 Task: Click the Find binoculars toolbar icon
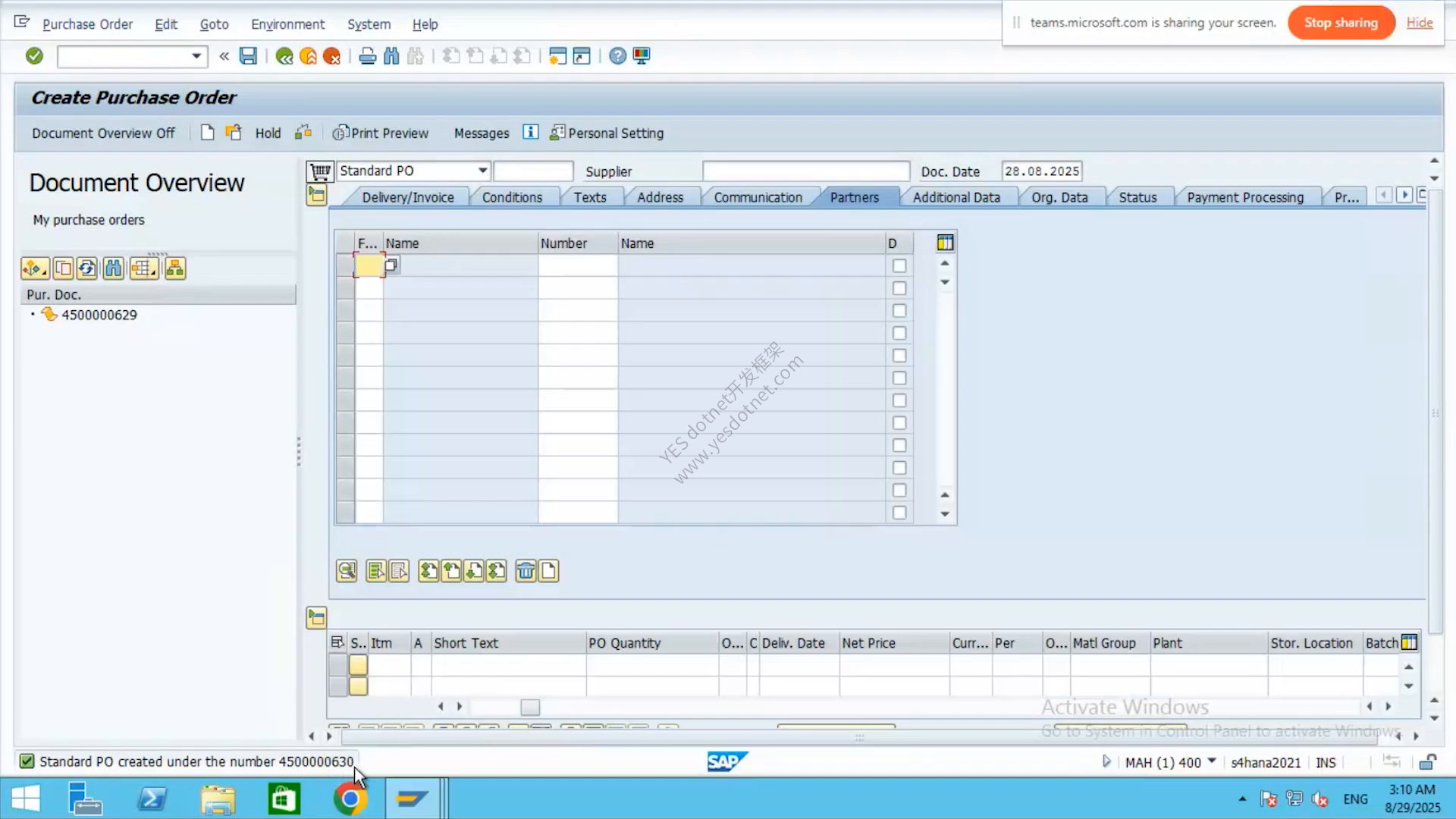click(x=391, y=56)
